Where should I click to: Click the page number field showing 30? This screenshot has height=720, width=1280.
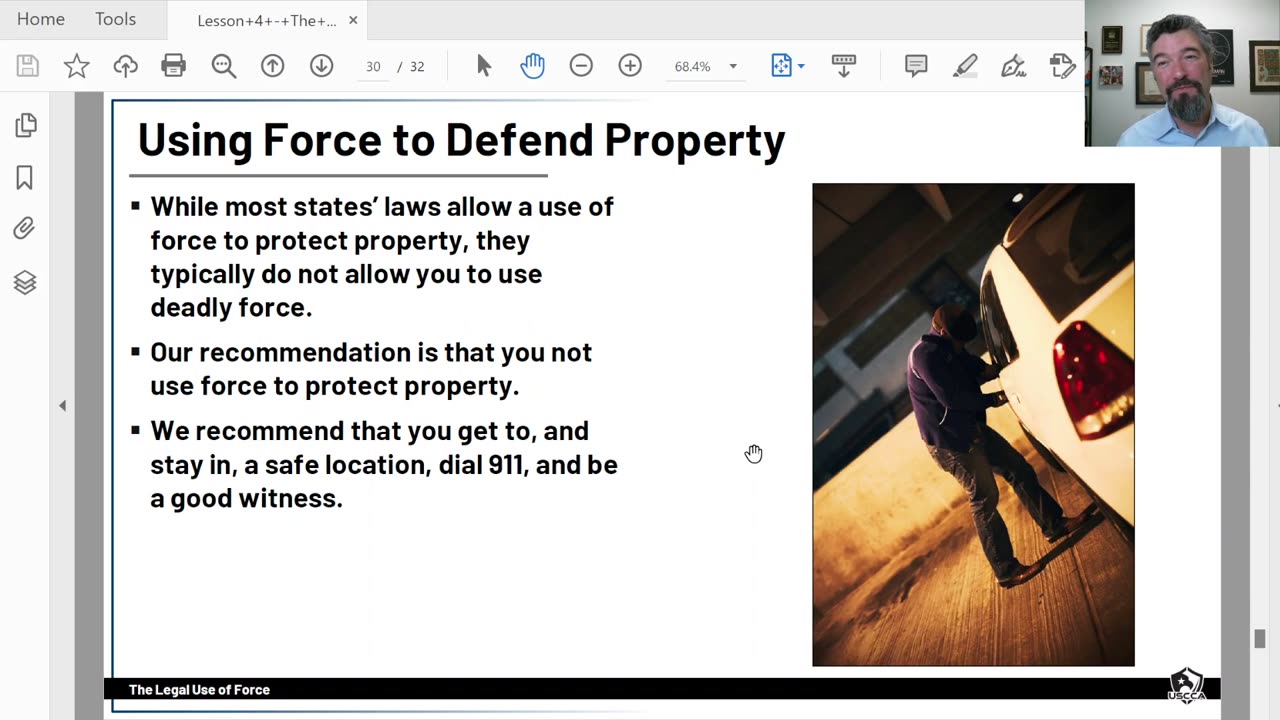pos(373,67)
